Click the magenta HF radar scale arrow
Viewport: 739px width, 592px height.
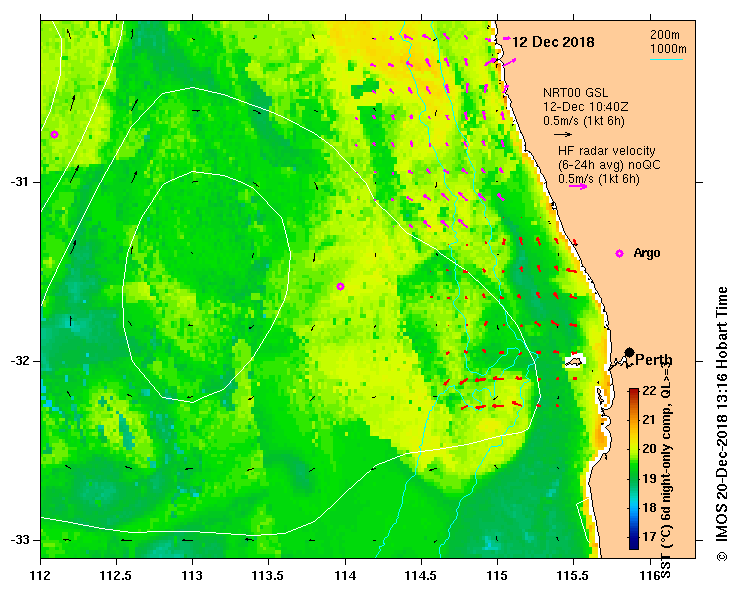pos(578,186)
